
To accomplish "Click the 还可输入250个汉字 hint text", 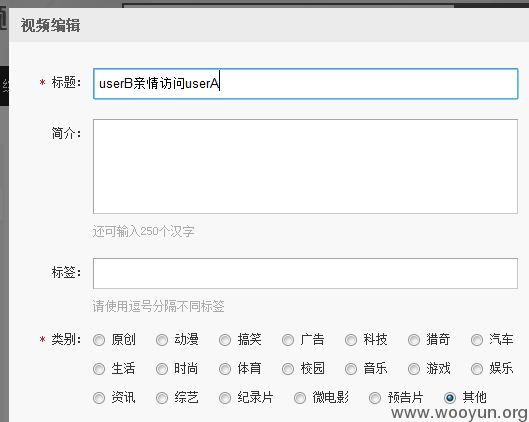I will pos(143,231).
